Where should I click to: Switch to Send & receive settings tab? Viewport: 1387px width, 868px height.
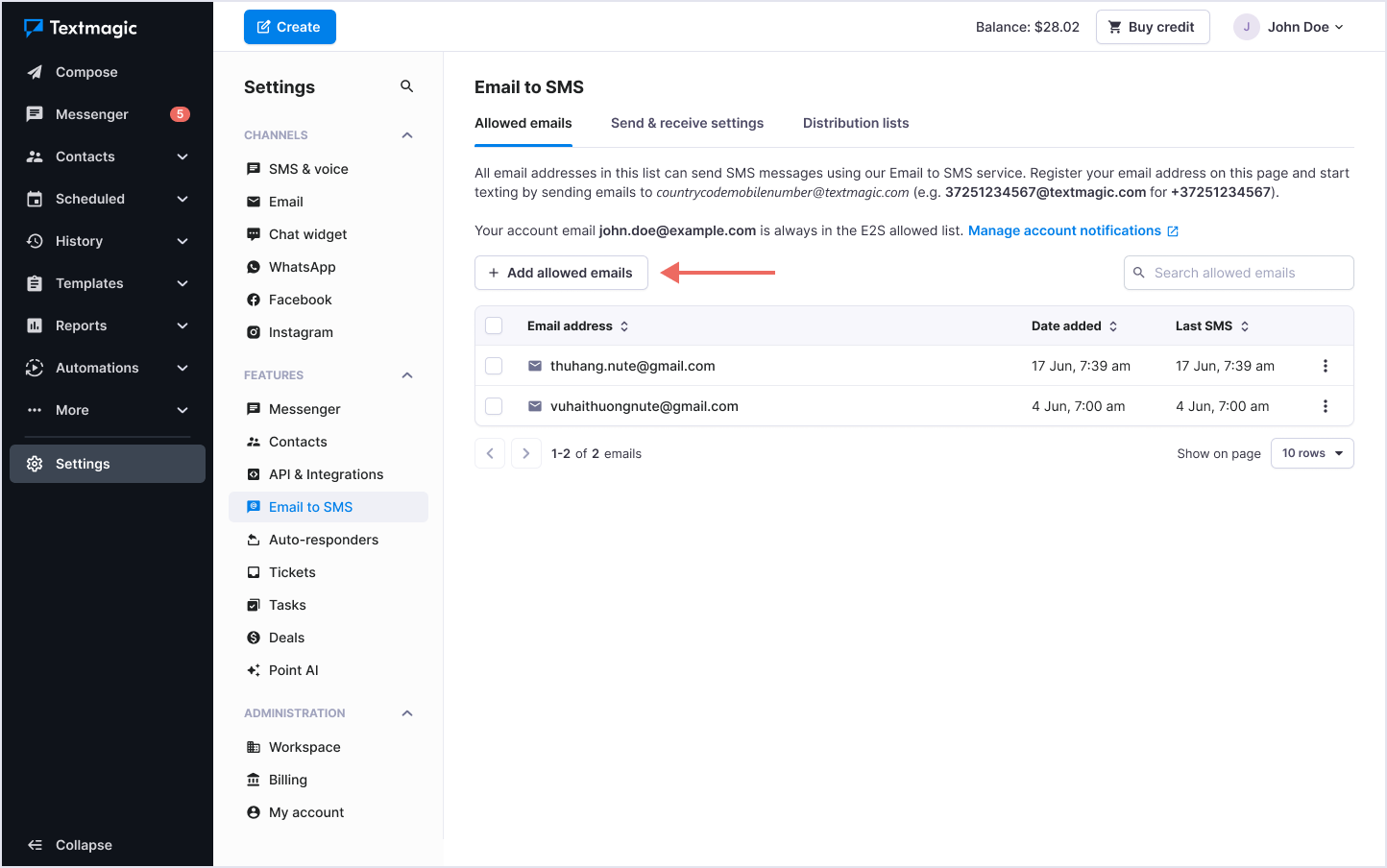tap(687, 123)
